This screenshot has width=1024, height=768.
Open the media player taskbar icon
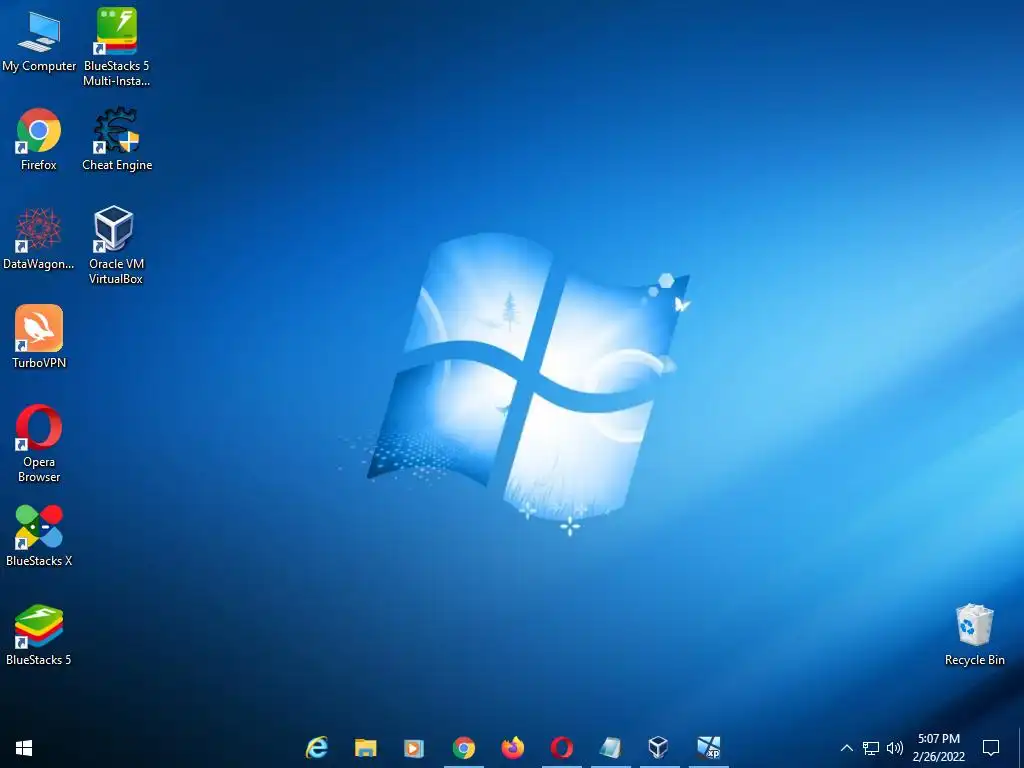pos(414,748)
